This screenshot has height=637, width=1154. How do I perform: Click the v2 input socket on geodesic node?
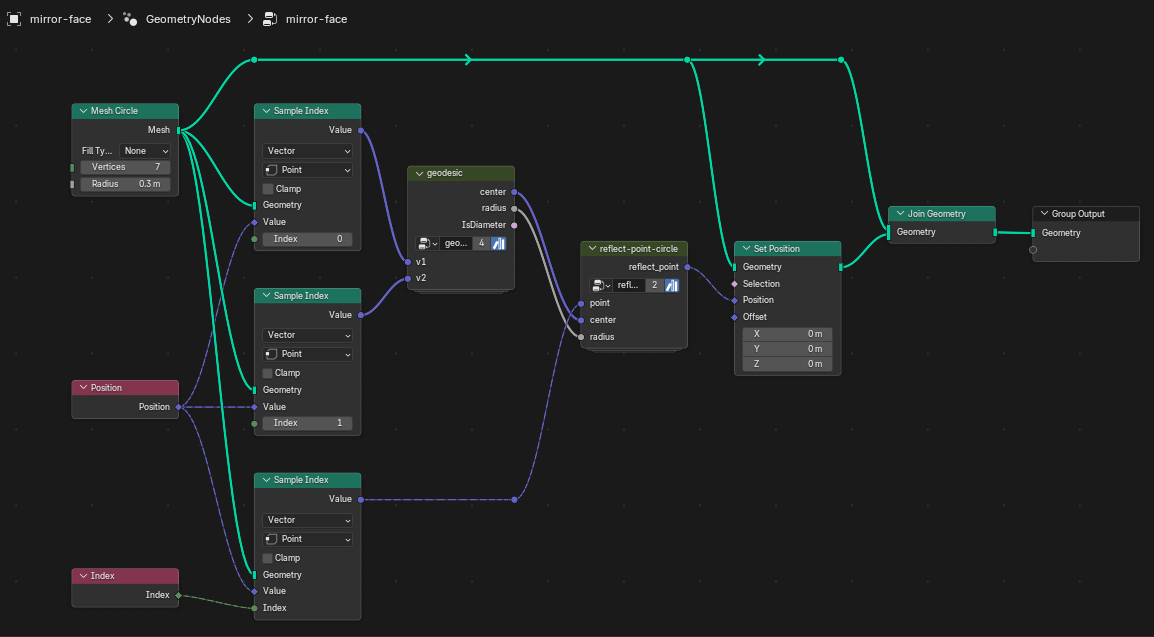408,278
